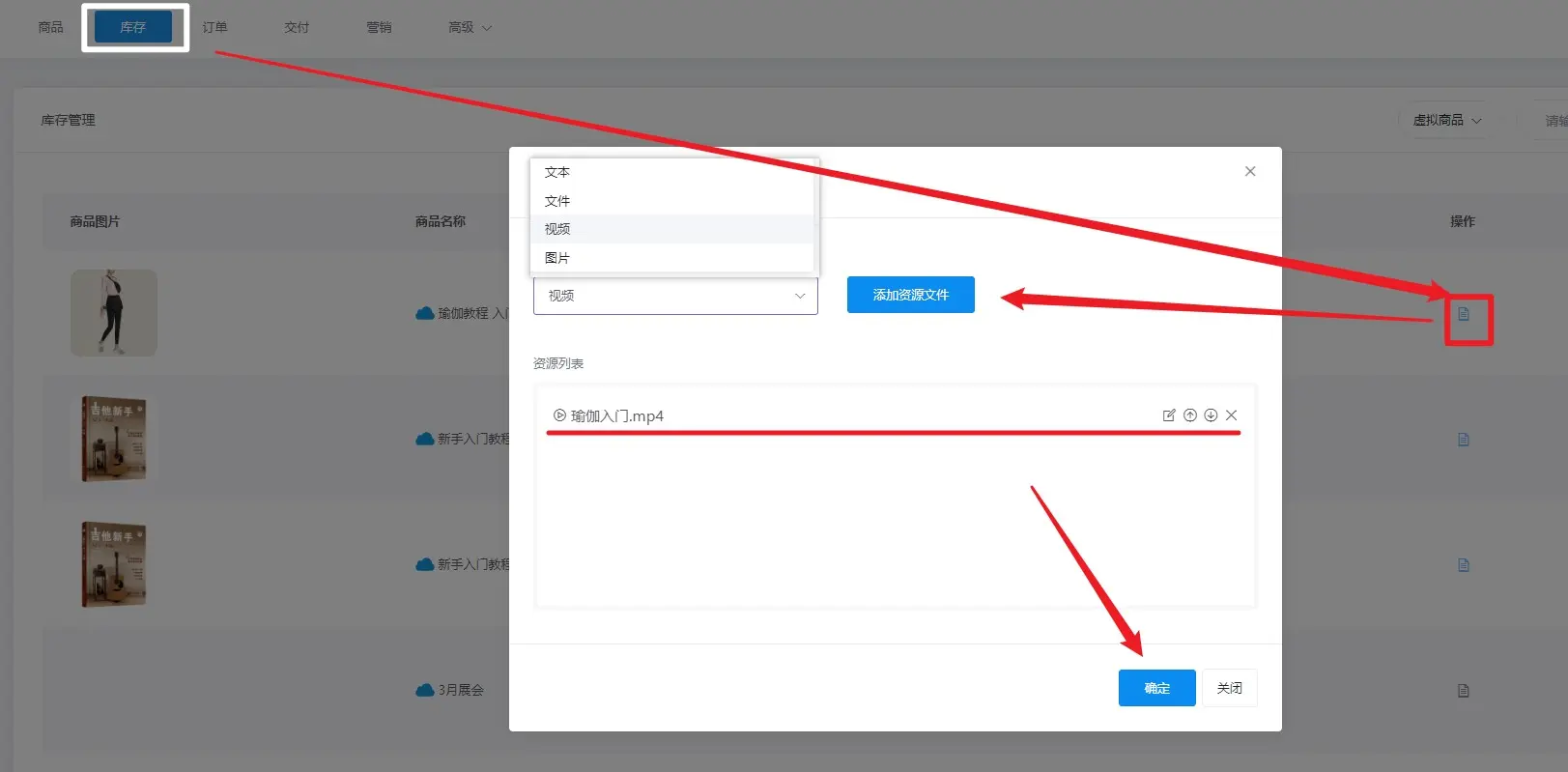Choose 文件 from the type list
This screenshot has height=772, width=1568.
coord(557,201)
